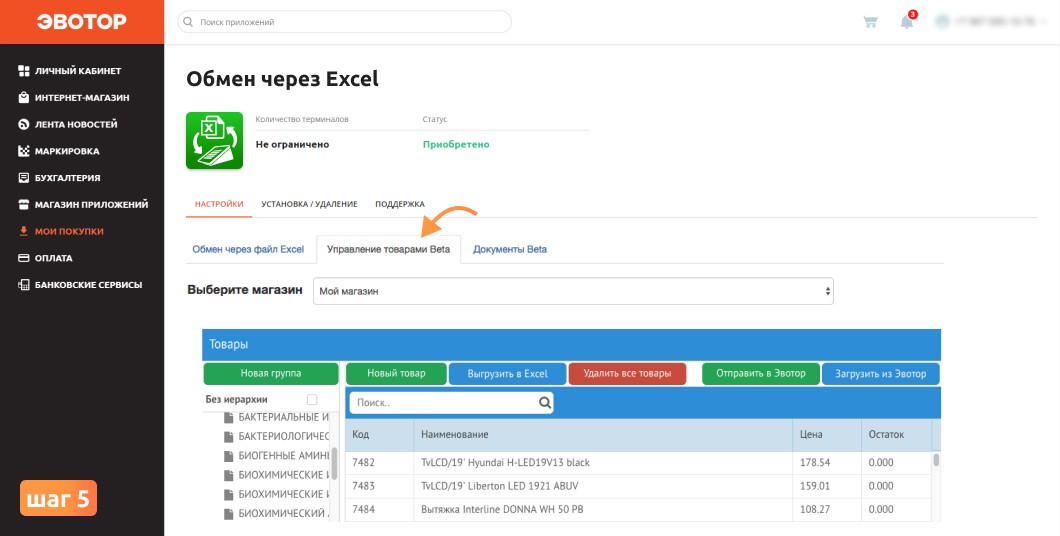Click the Лента новостей feed icon
1060x536 pixels.
point(23,124)
